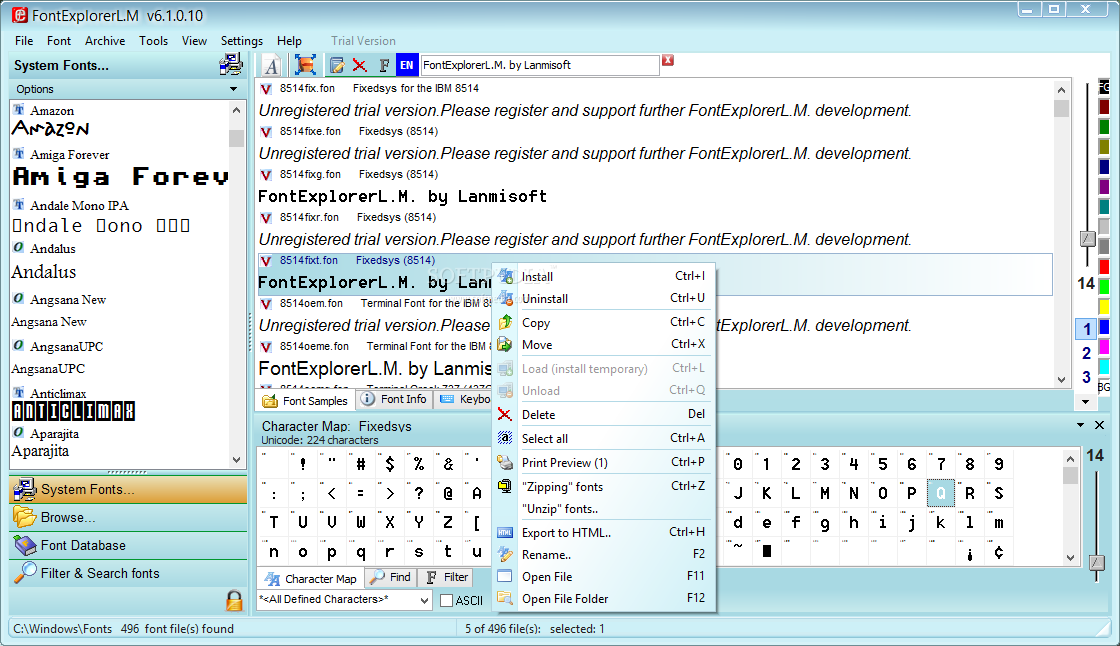Click the FG foreground color toggle
Screen dimensions: 1120x646
tap(1104, 87)
